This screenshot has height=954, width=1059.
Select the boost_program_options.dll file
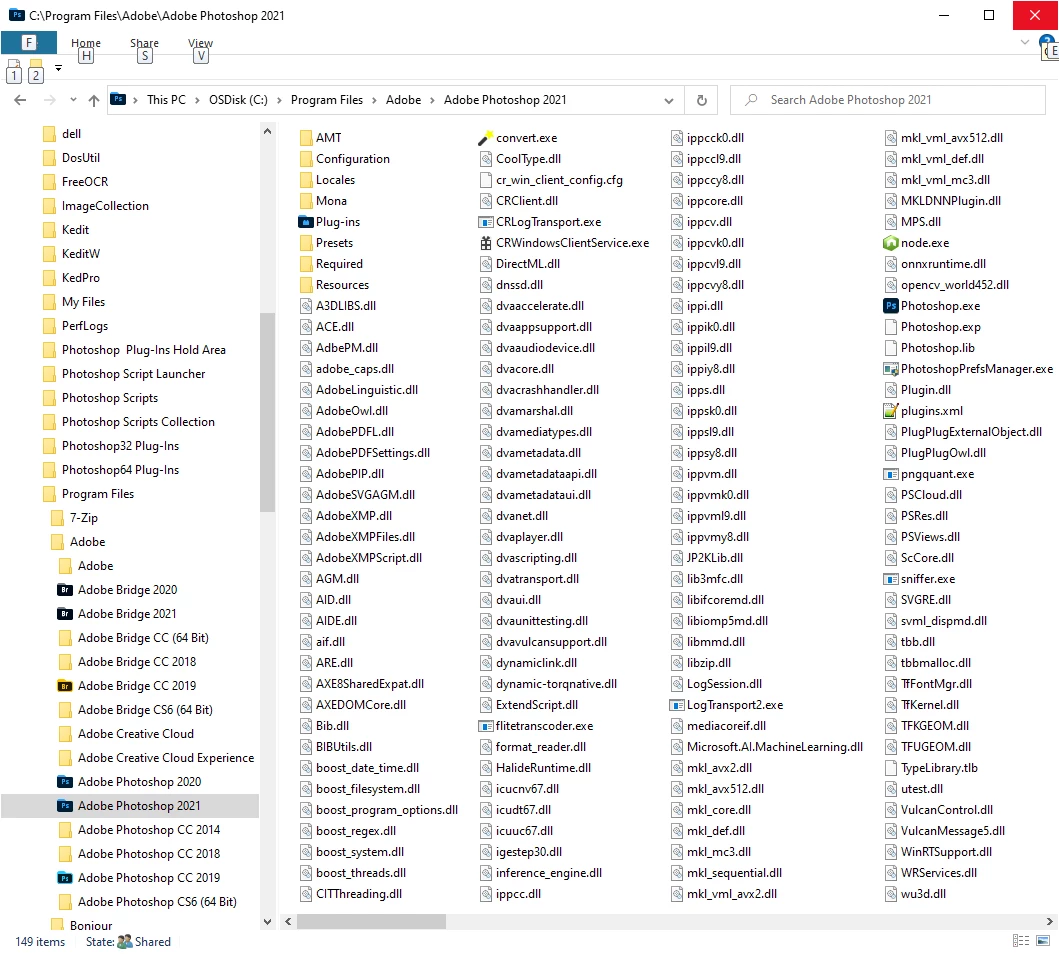(x=386, y=810)
